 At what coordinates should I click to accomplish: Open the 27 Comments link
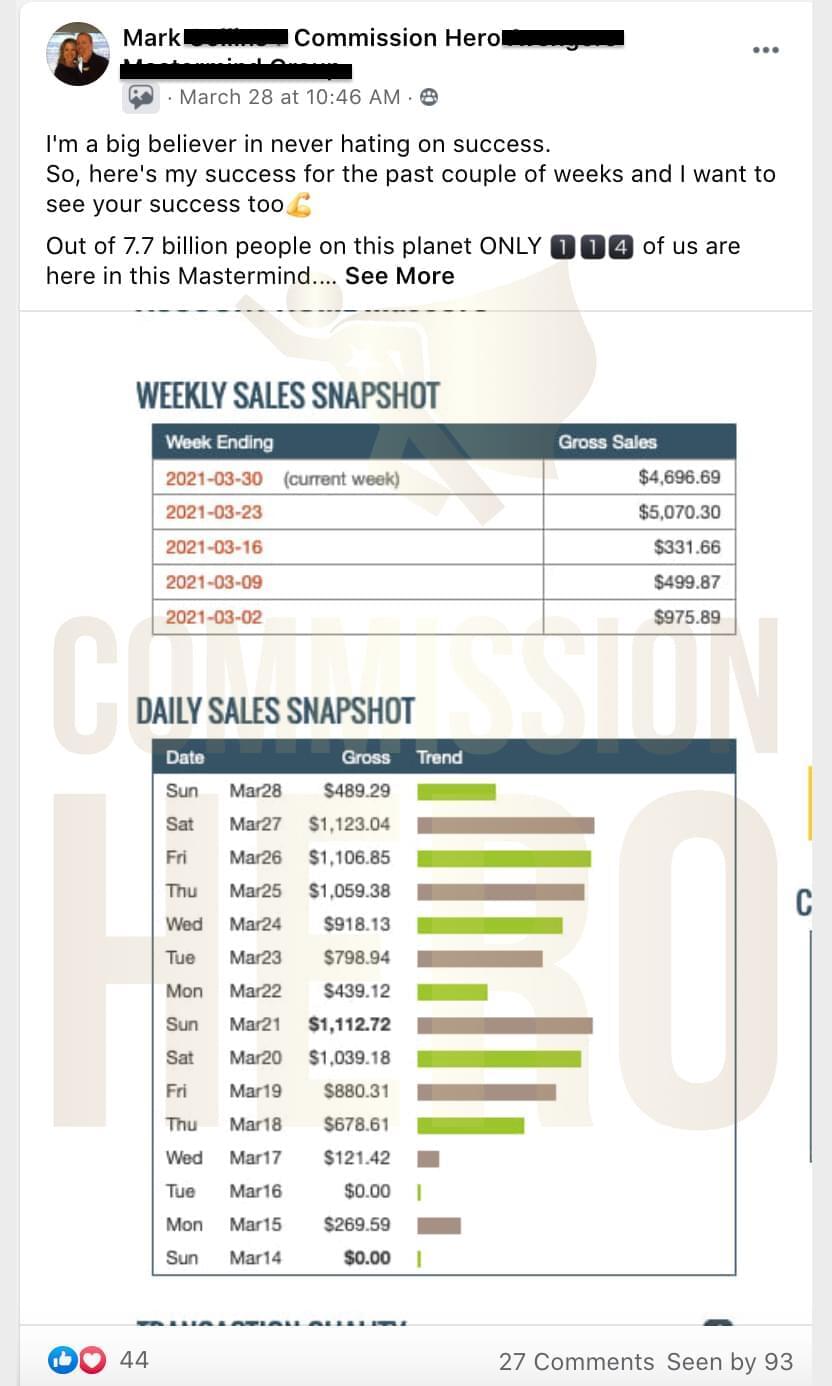576,1361
